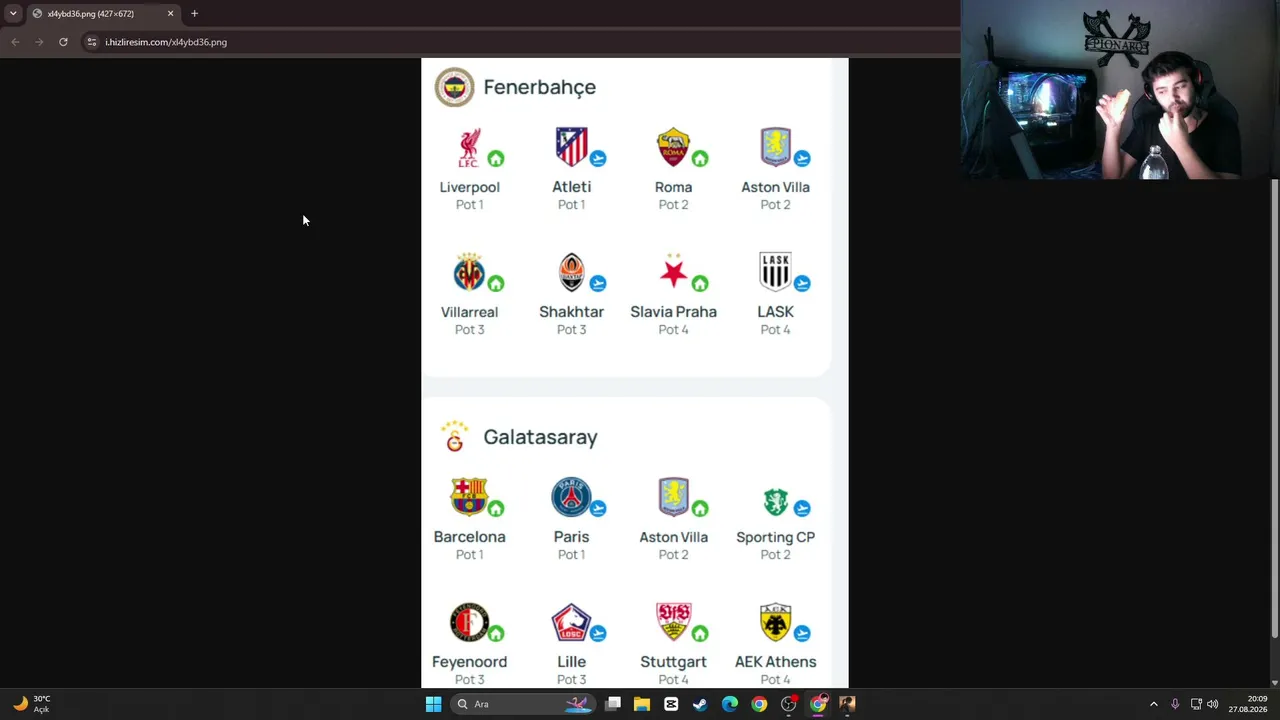Viewport: 1280px width, 720px height.
Task: Click the AEK Athens team name
Action: (775, 662)
